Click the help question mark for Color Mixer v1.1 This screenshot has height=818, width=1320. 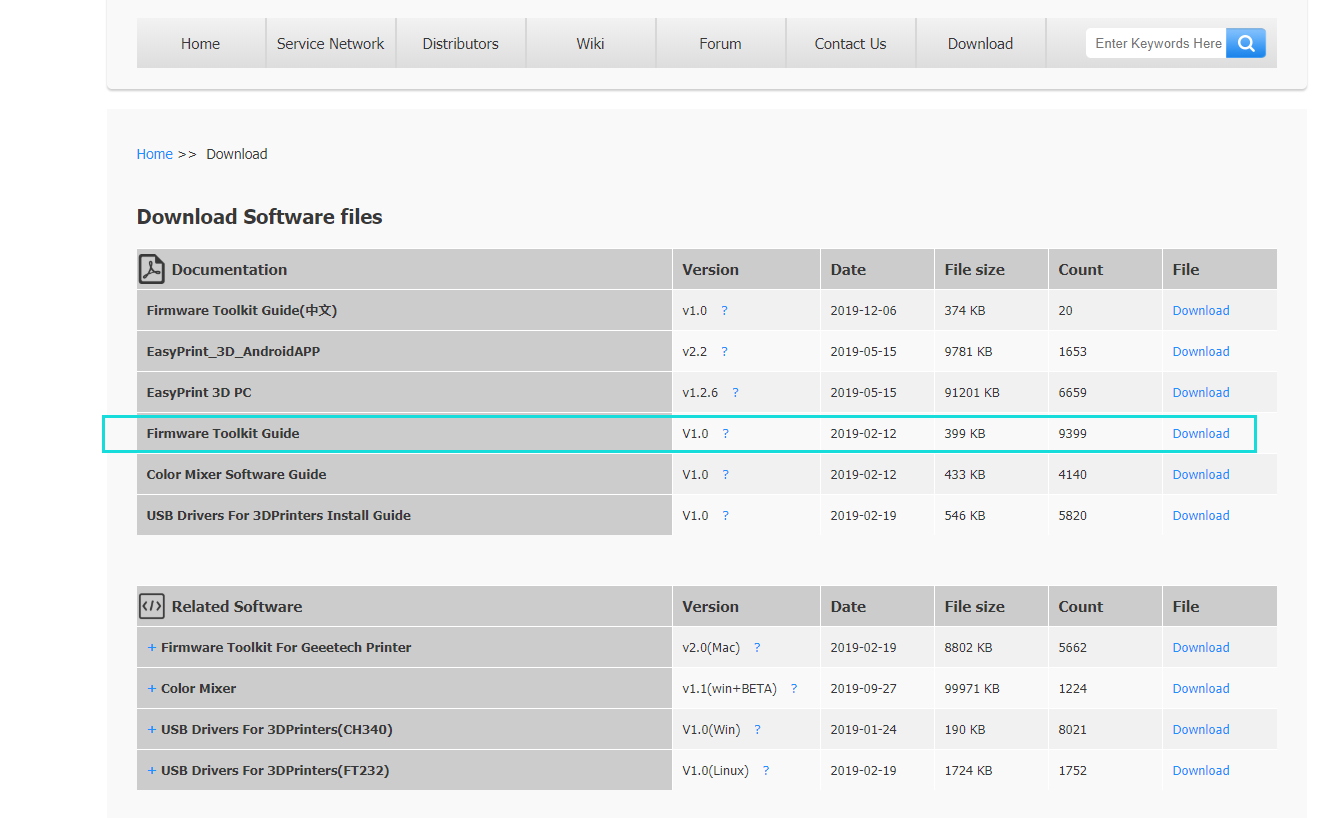[x=794, y=689]
